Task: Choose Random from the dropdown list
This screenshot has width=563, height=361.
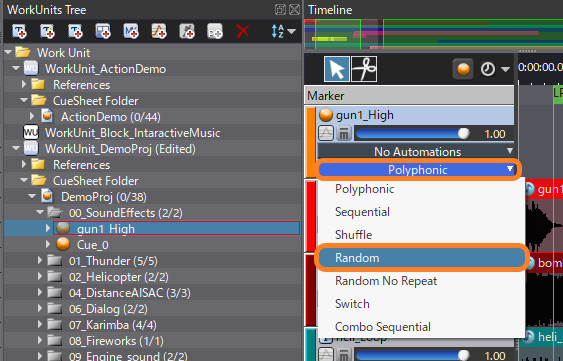Action: (x=421, y=258)
